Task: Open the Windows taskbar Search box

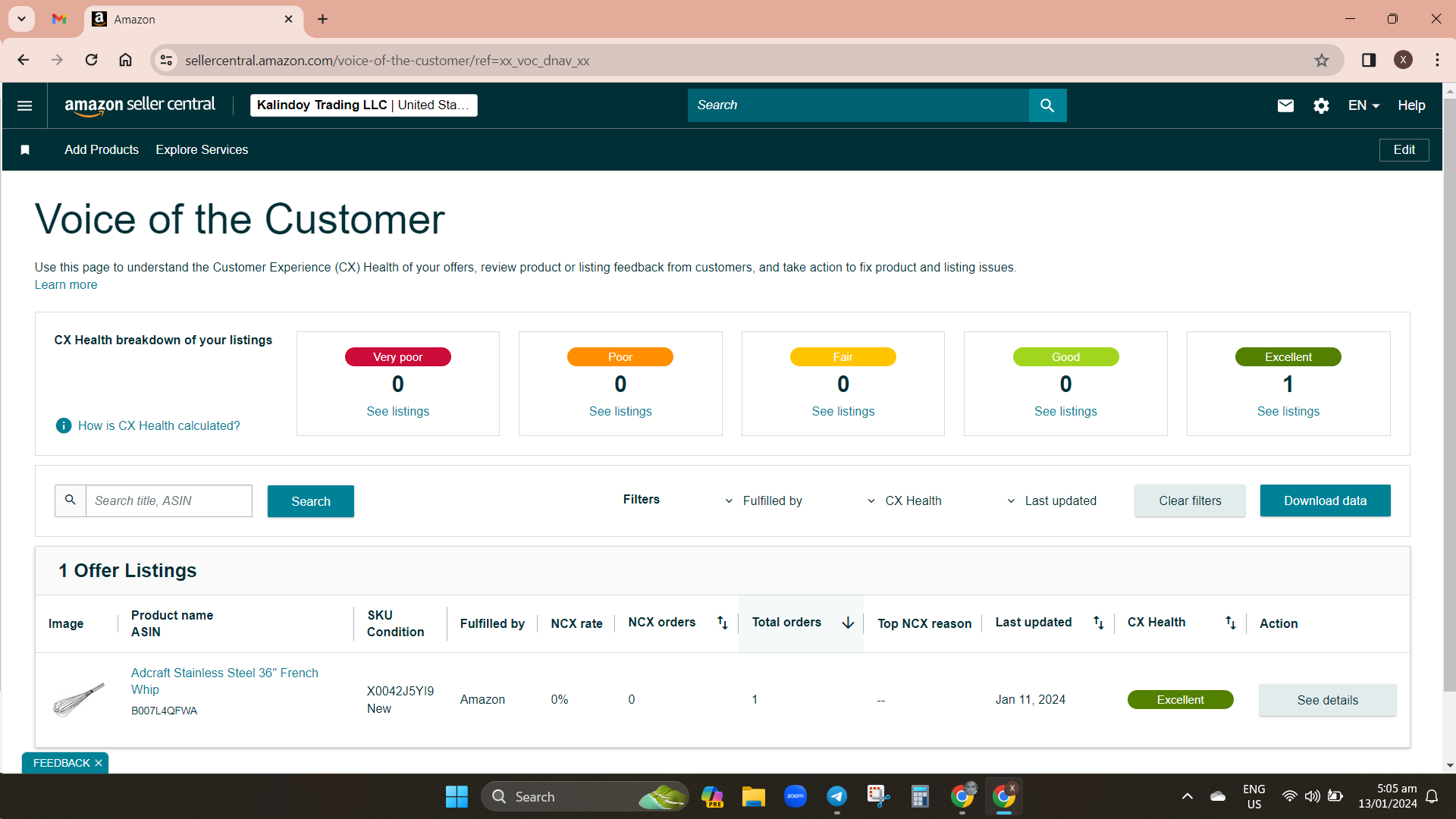Action: [584, 797]
